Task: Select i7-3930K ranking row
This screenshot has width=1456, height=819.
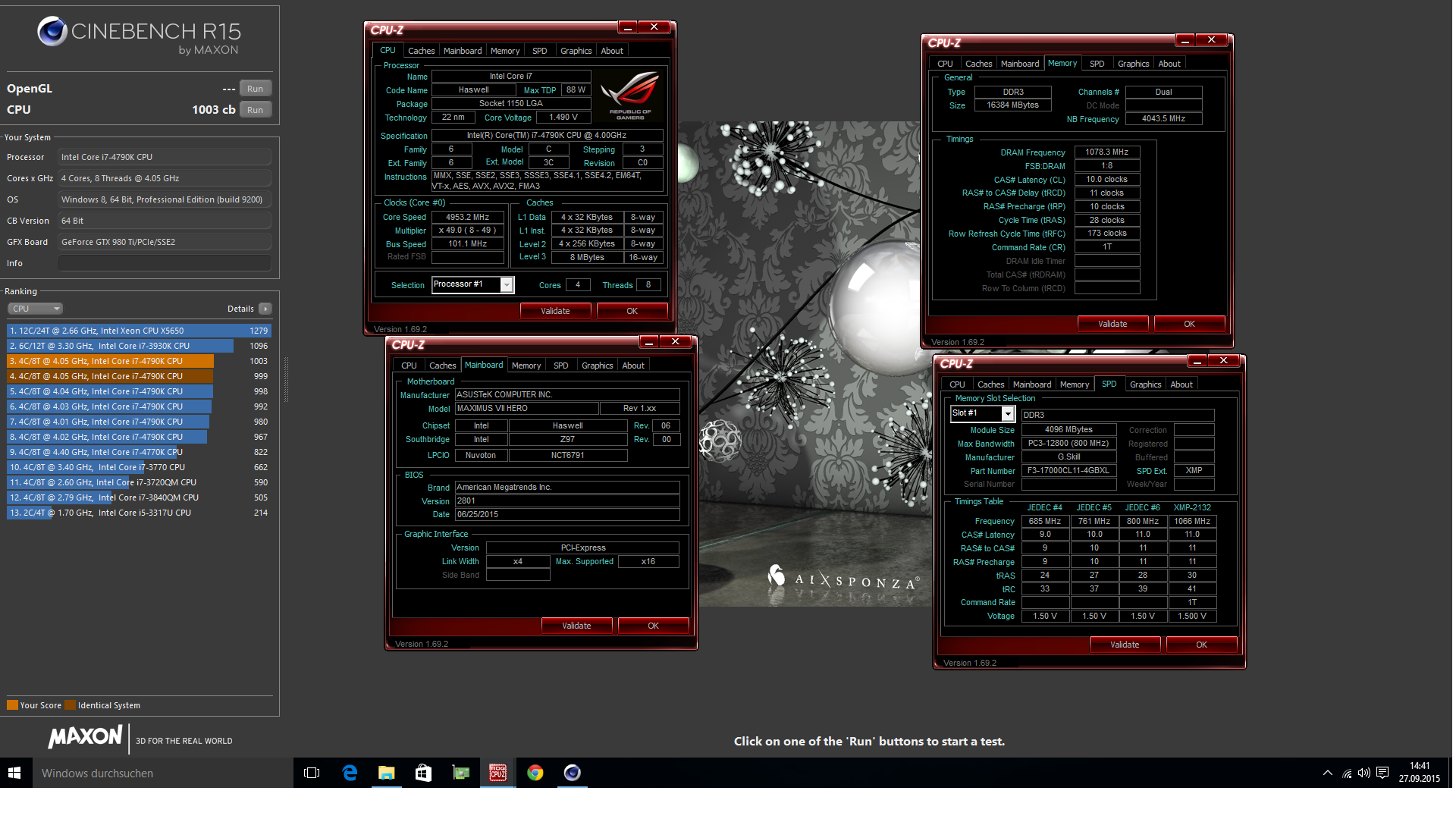Action: (139, 346)
